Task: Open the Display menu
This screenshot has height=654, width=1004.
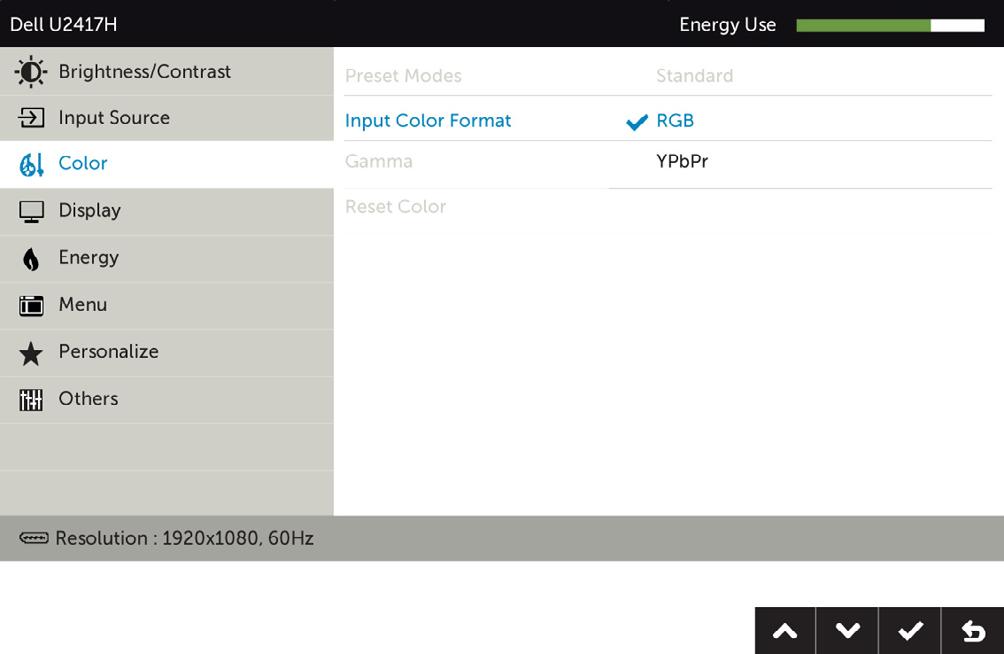Action: coord(166,211)
